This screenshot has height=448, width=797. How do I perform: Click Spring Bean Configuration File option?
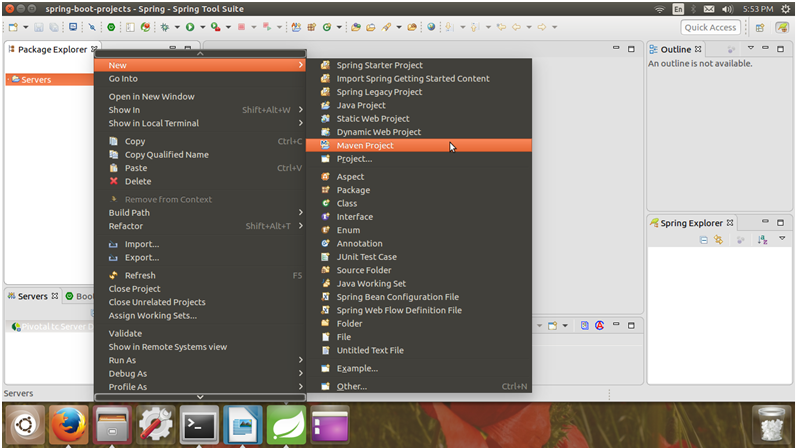click(x=397, y=297)
